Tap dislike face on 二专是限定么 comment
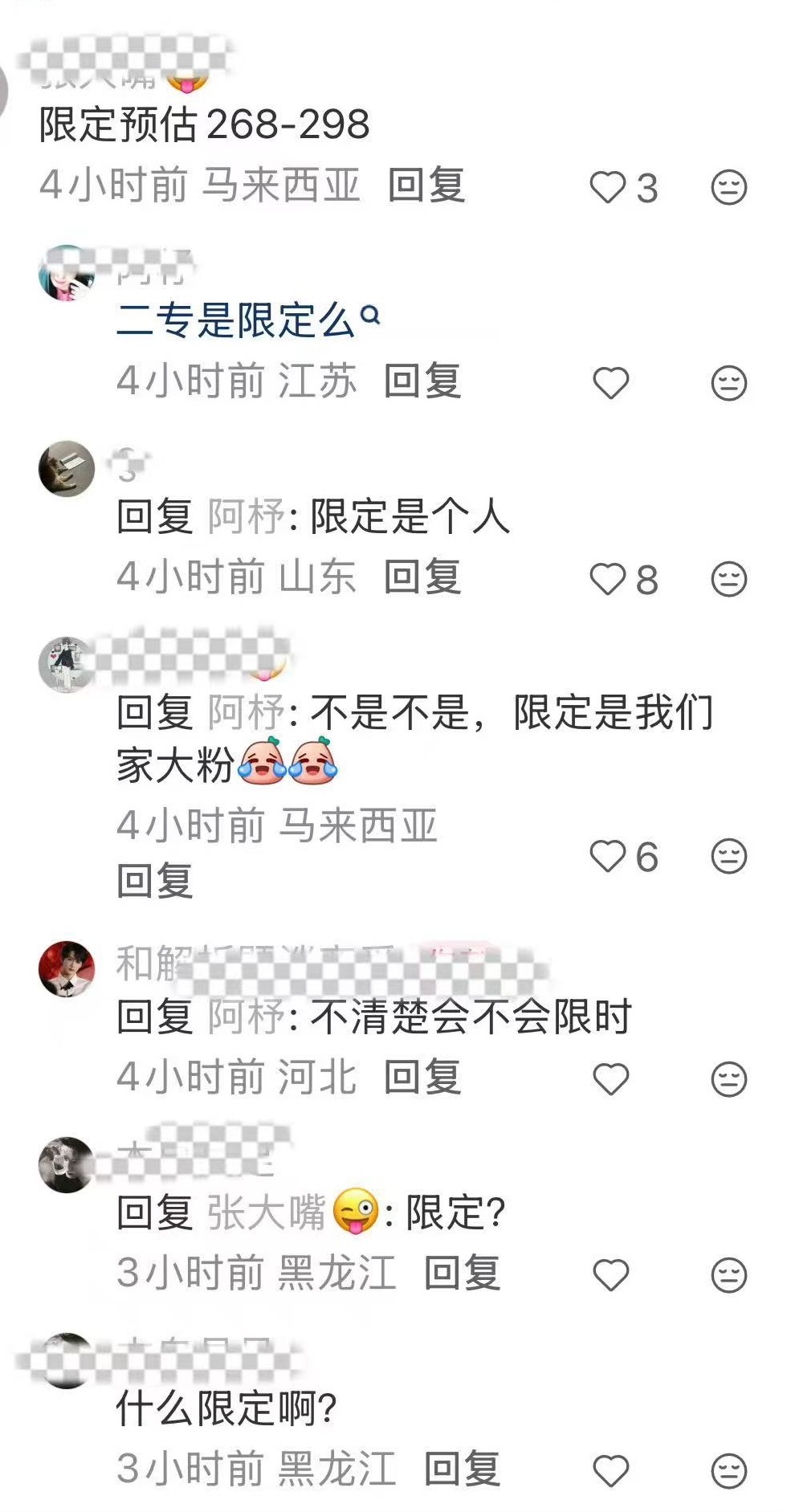The height and width of the screenshot is (1512, 787). pyautogui.click(x=729, y=383)
